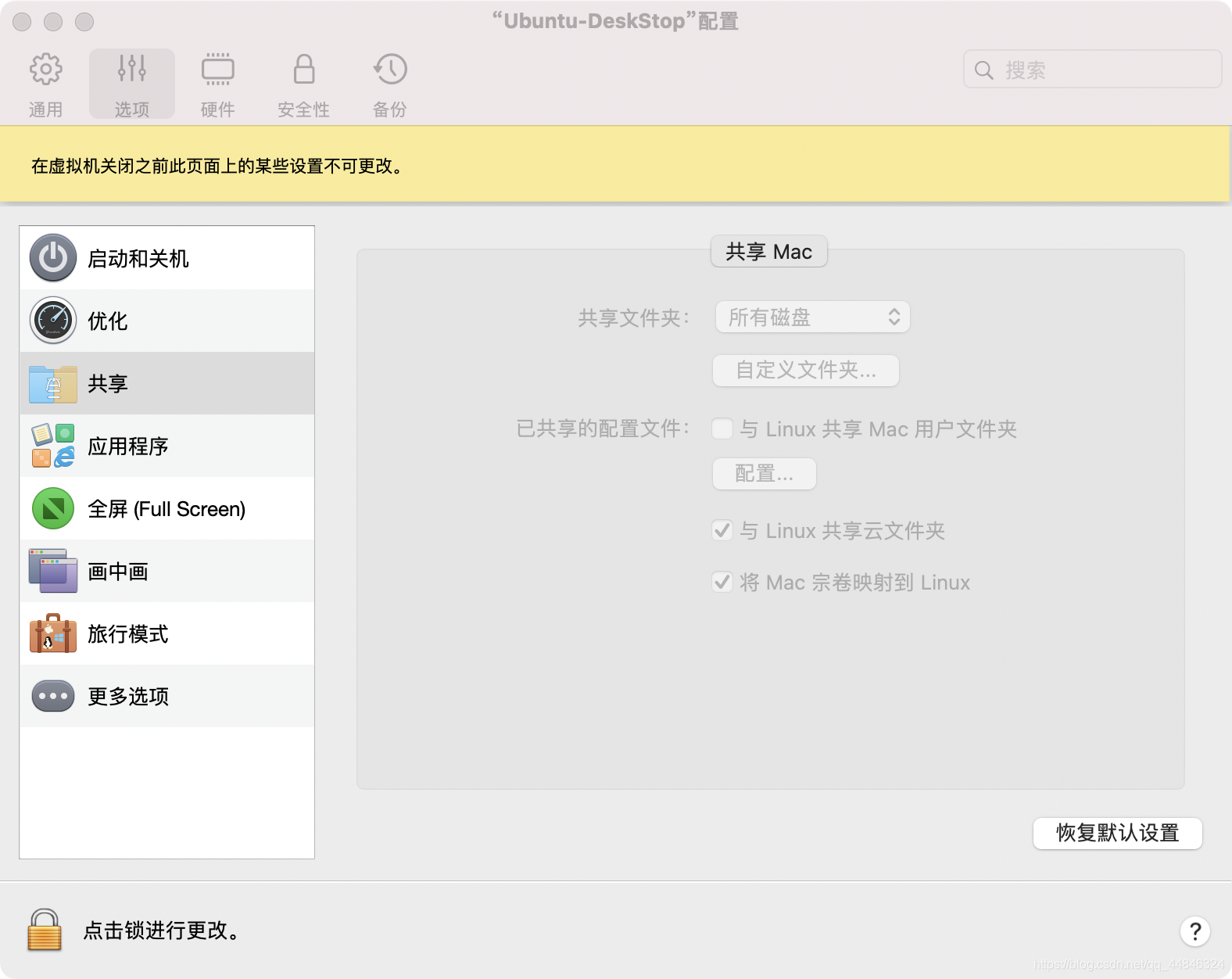
Task: Click the 自定义文件夹... button
Action: pos(806,370)
